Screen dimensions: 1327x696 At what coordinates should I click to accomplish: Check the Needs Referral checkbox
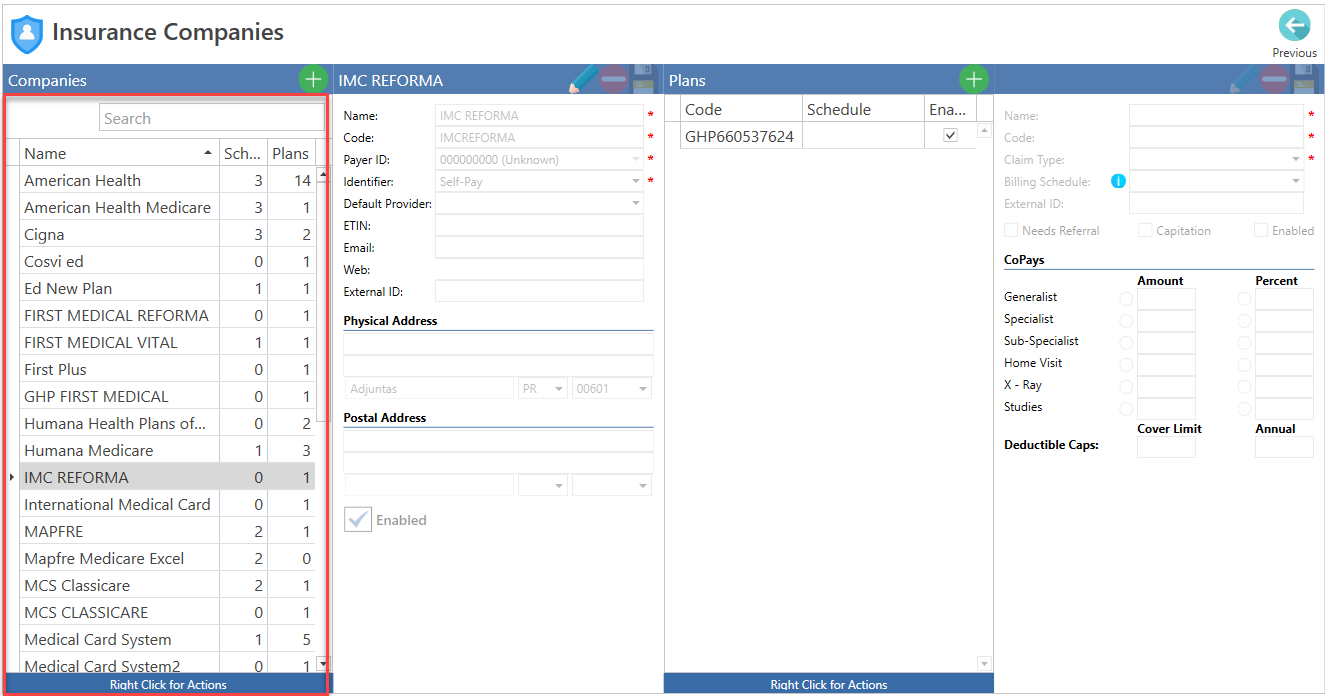(x=1011, y=230)
